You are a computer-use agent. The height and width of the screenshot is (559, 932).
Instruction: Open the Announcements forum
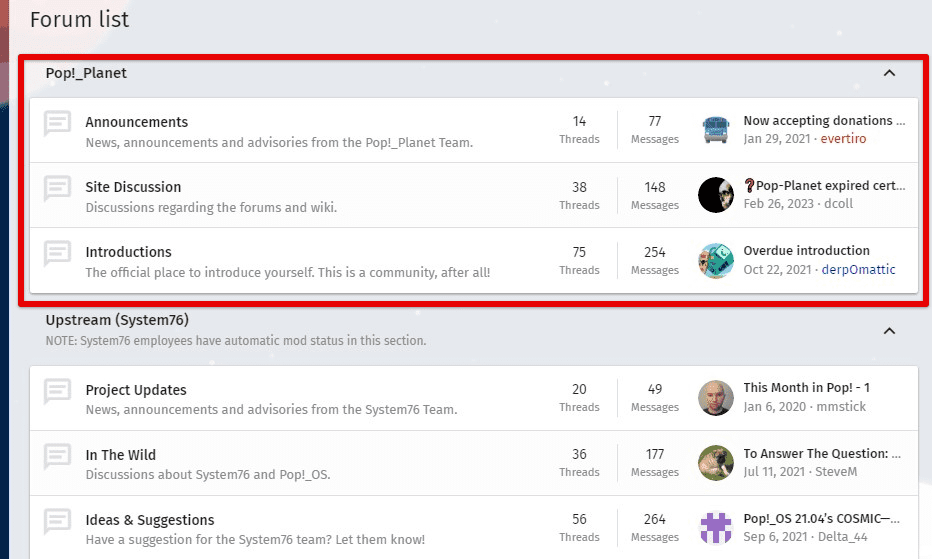[x=137, y=122]
